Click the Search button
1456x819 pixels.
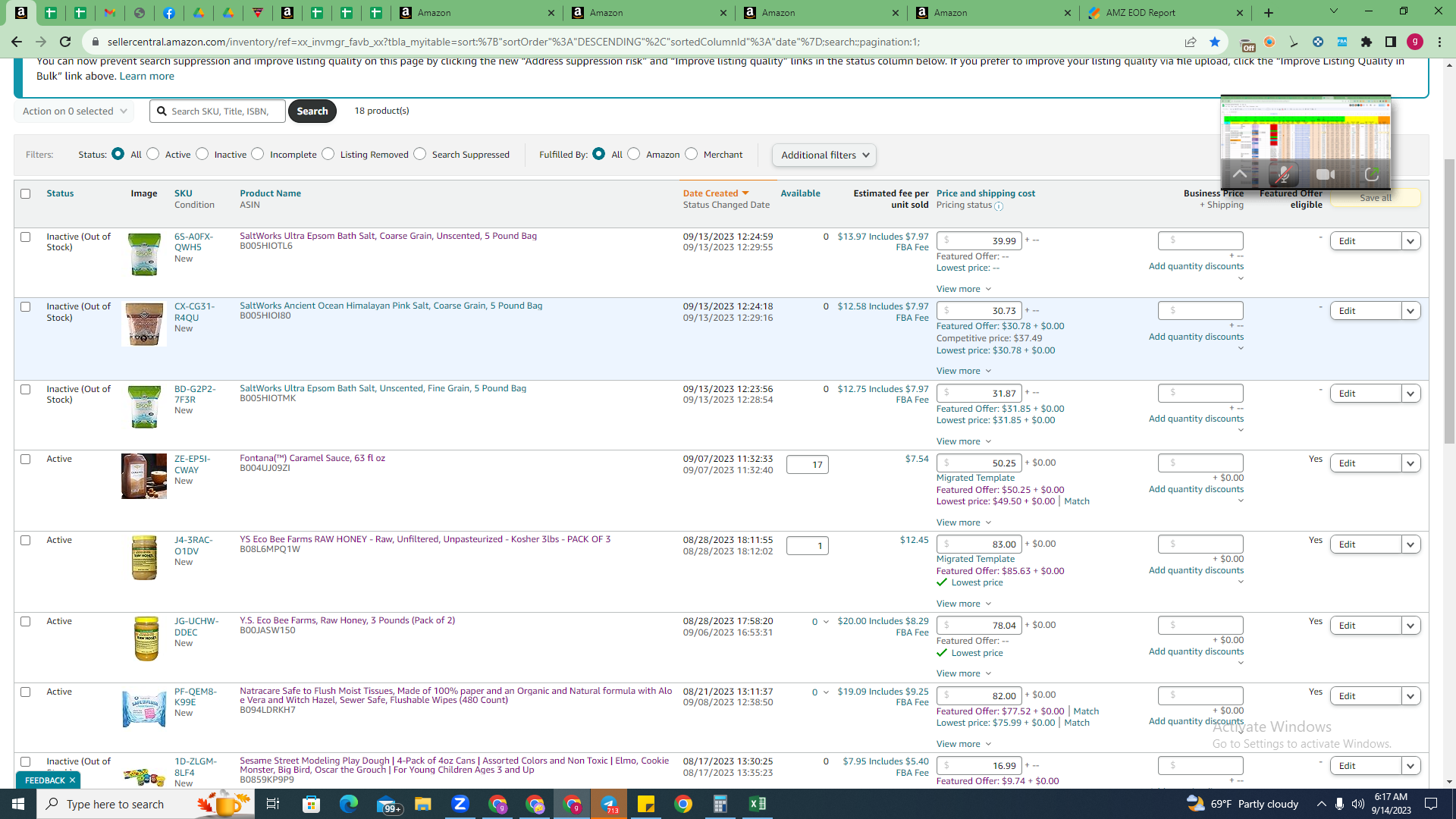312,111
